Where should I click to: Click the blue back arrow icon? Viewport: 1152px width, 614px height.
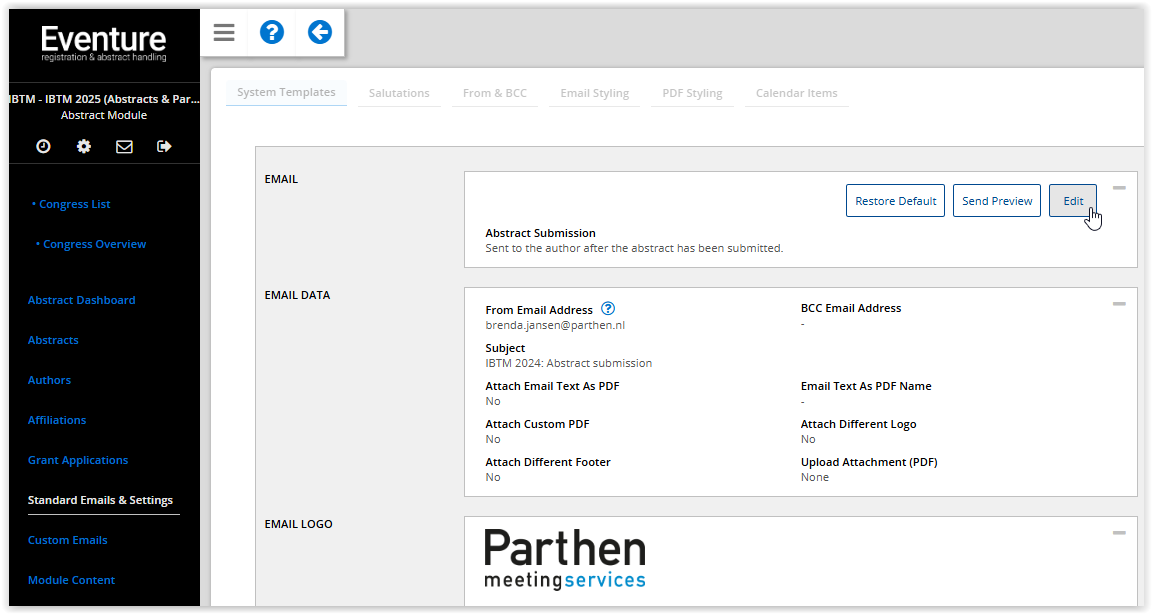[x=319, y=33]
